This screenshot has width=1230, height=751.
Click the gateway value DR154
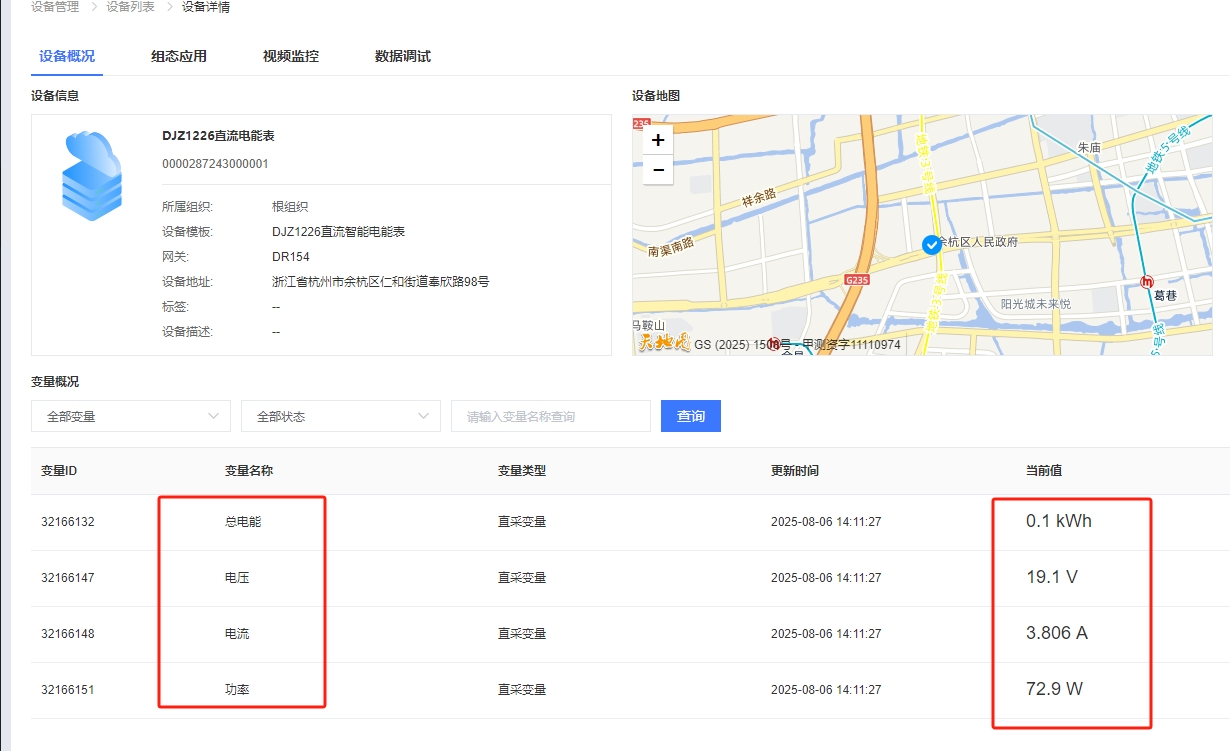291,257
